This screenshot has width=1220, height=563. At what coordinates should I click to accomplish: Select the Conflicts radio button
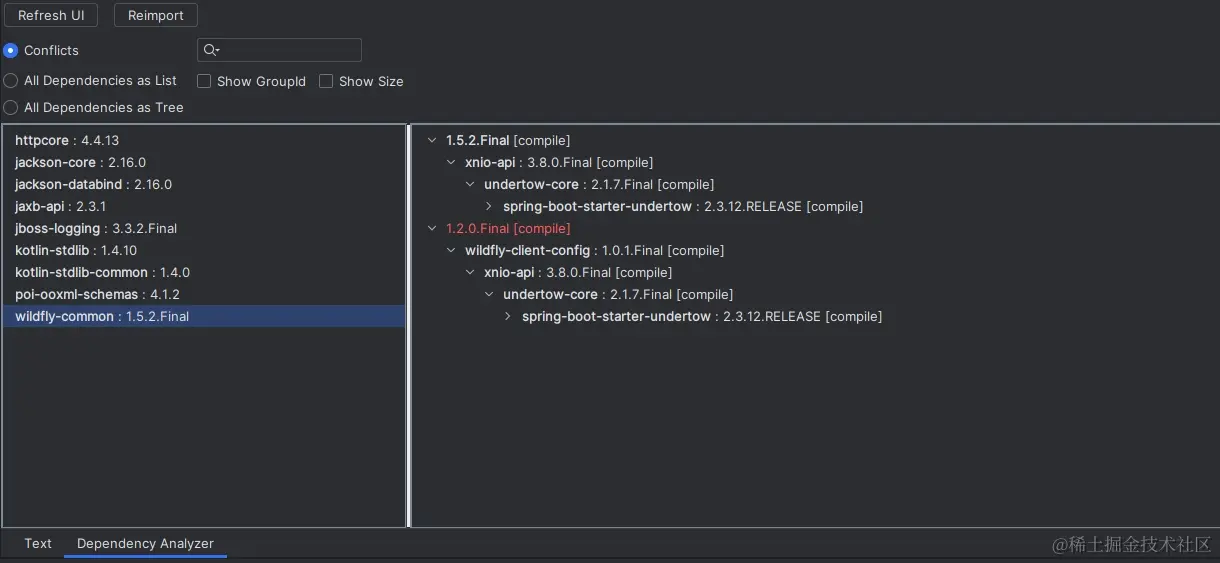click(x=11, y=50)
